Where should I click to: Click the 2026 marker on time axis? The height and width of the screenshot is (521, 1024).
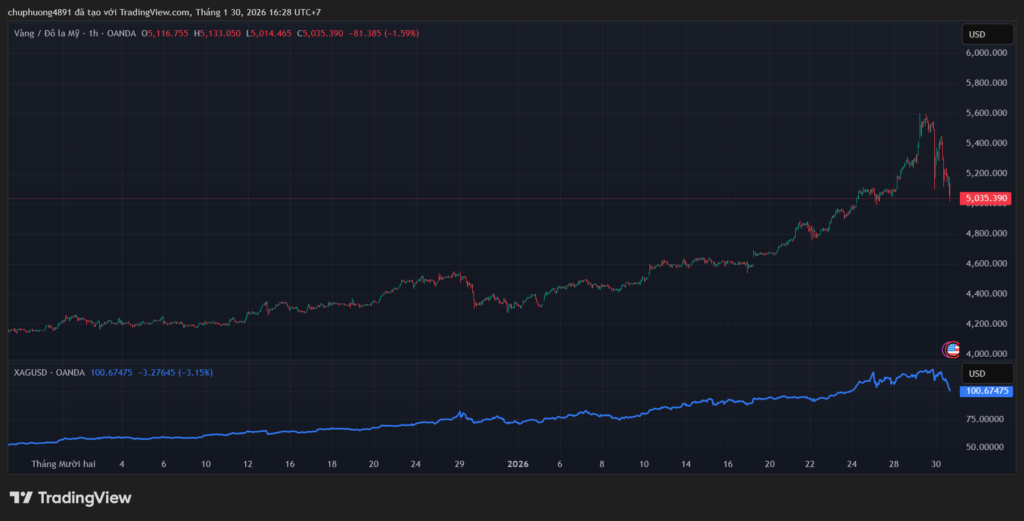517,464
